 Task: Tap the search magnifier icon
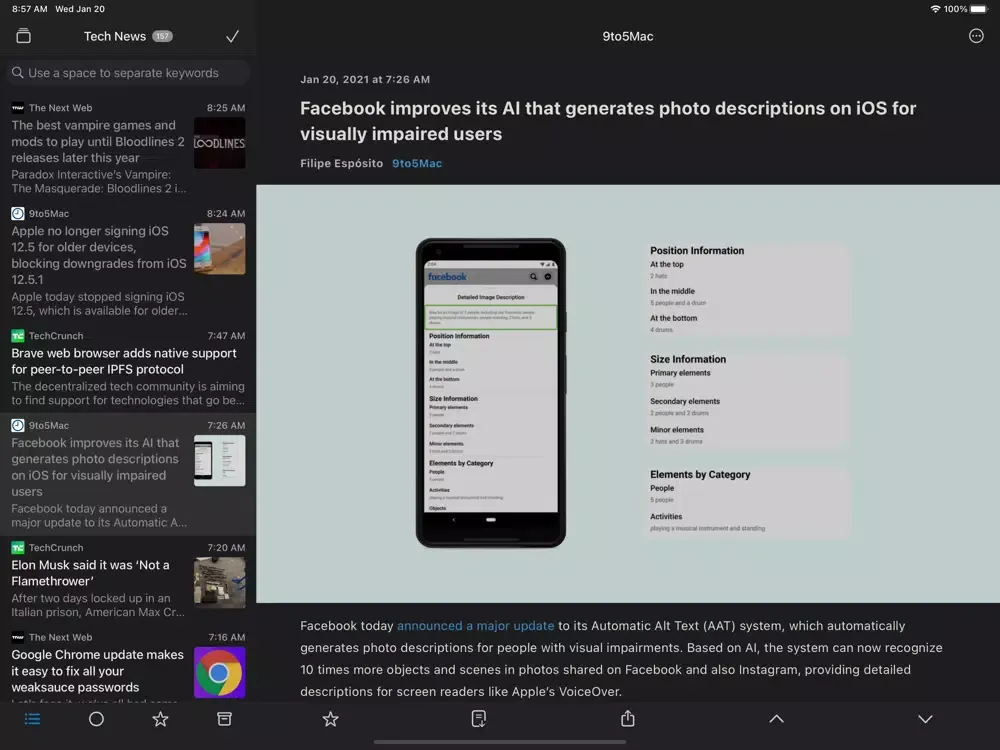[18, 73]
